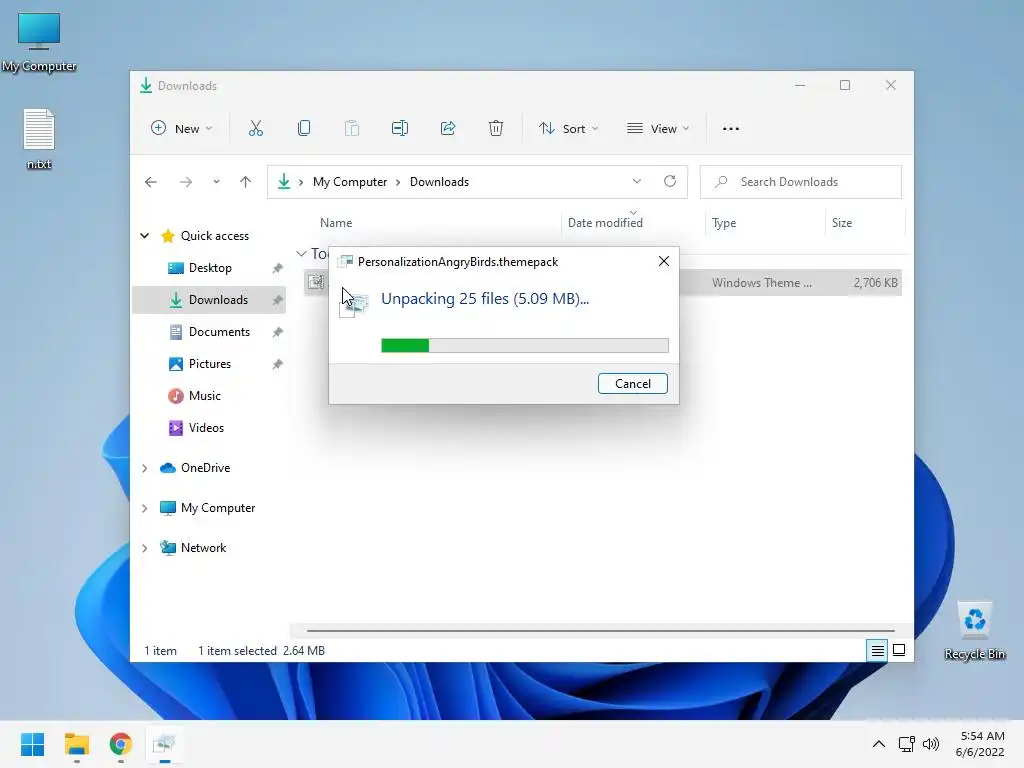Open the clock and date panel
Screen dimensions: 1024x768
click(980, 744)
